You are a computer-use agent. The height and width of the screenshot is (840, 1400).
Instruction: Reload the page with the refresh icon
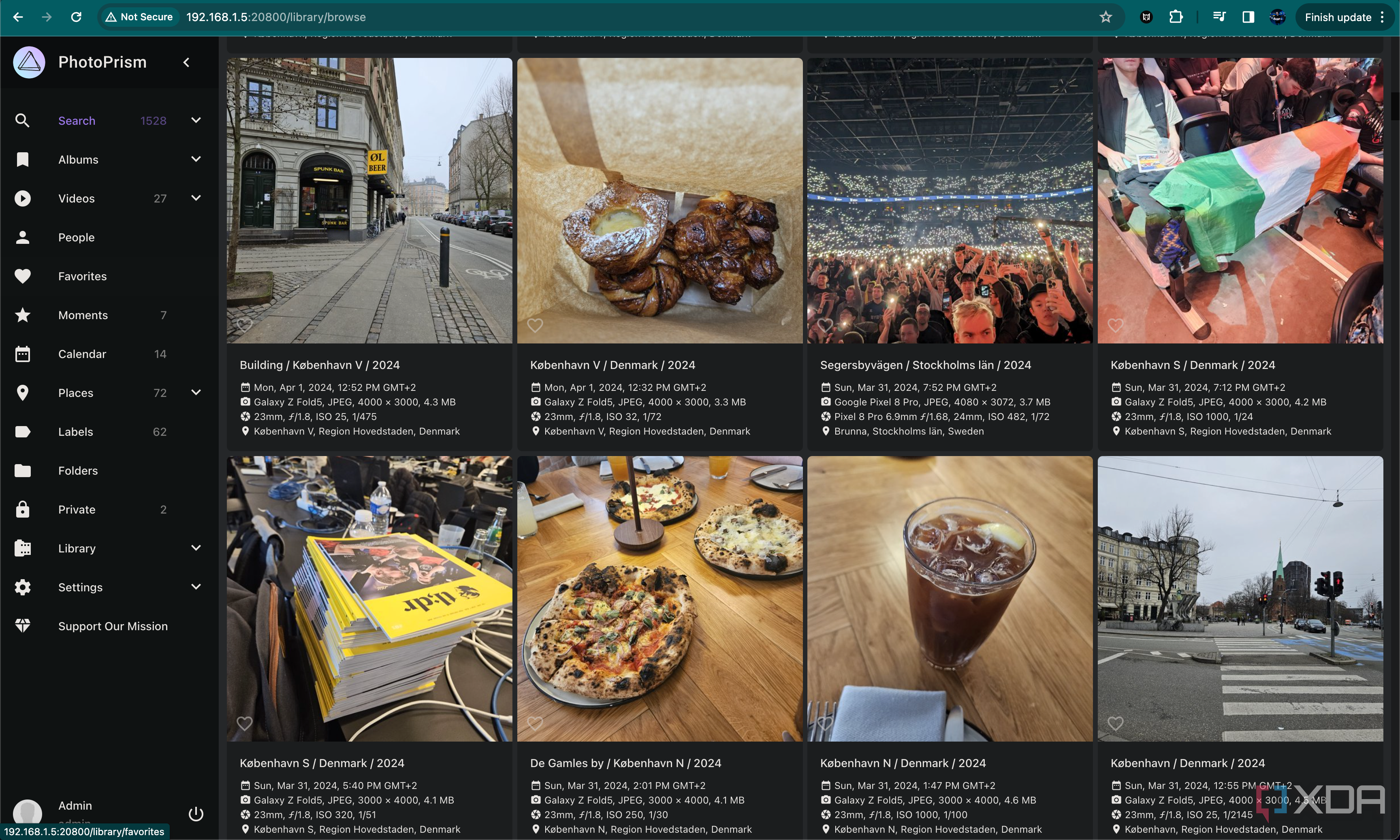click(x=76, y=17)
